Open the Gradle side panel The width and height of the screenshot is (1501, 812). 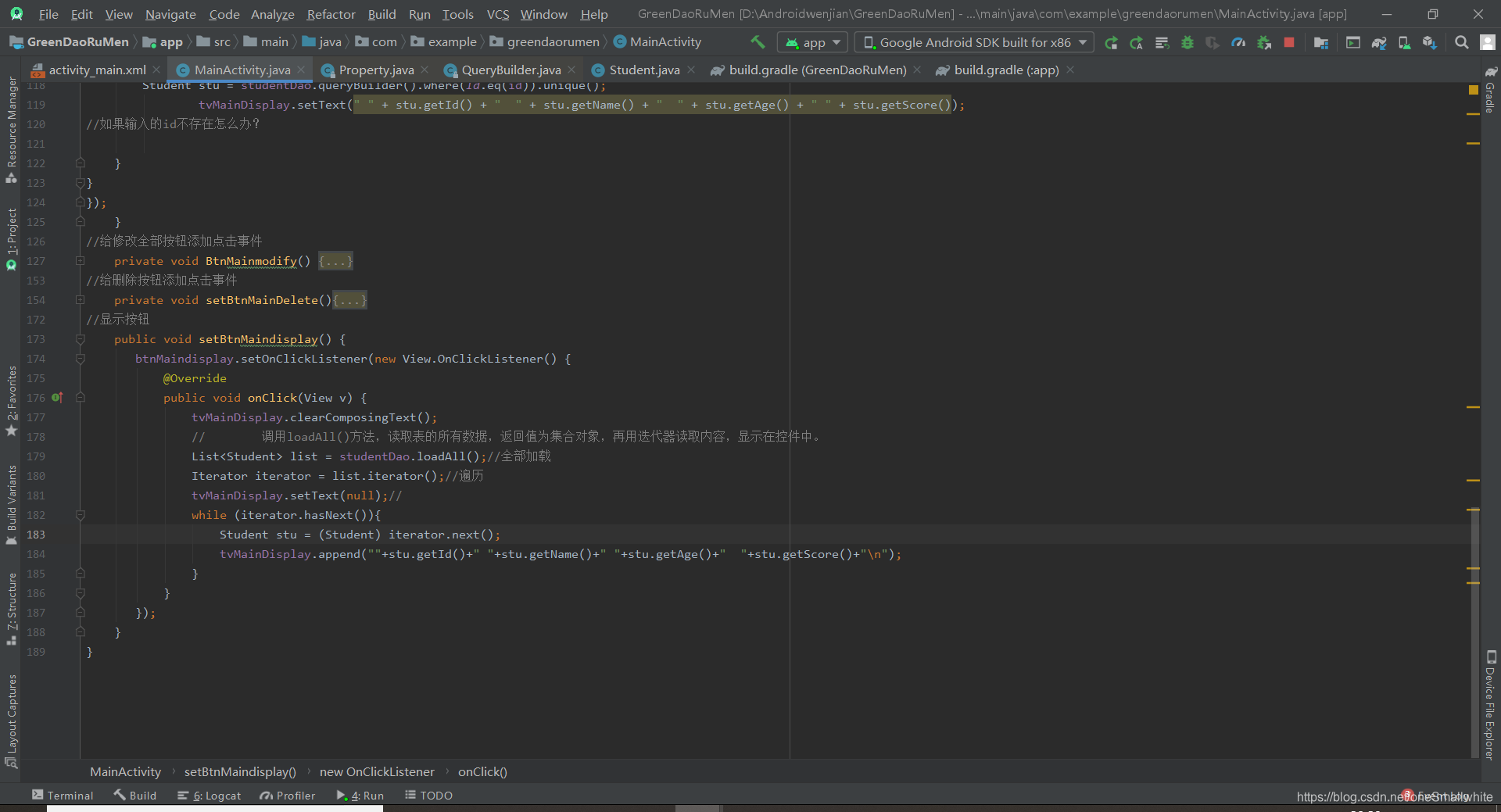1490,90
